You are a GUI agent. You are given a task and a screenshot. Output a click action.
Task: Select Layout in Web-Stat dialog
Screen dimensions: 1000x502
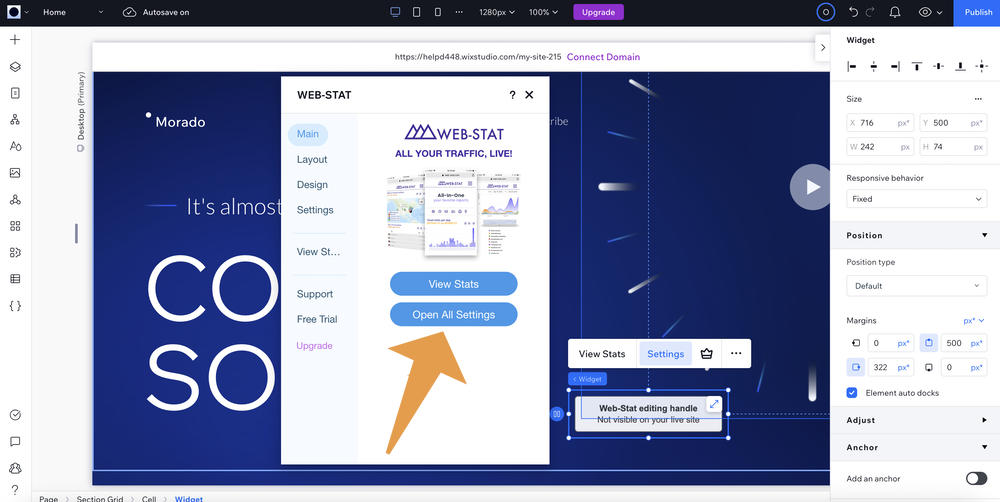coord(312,159)
